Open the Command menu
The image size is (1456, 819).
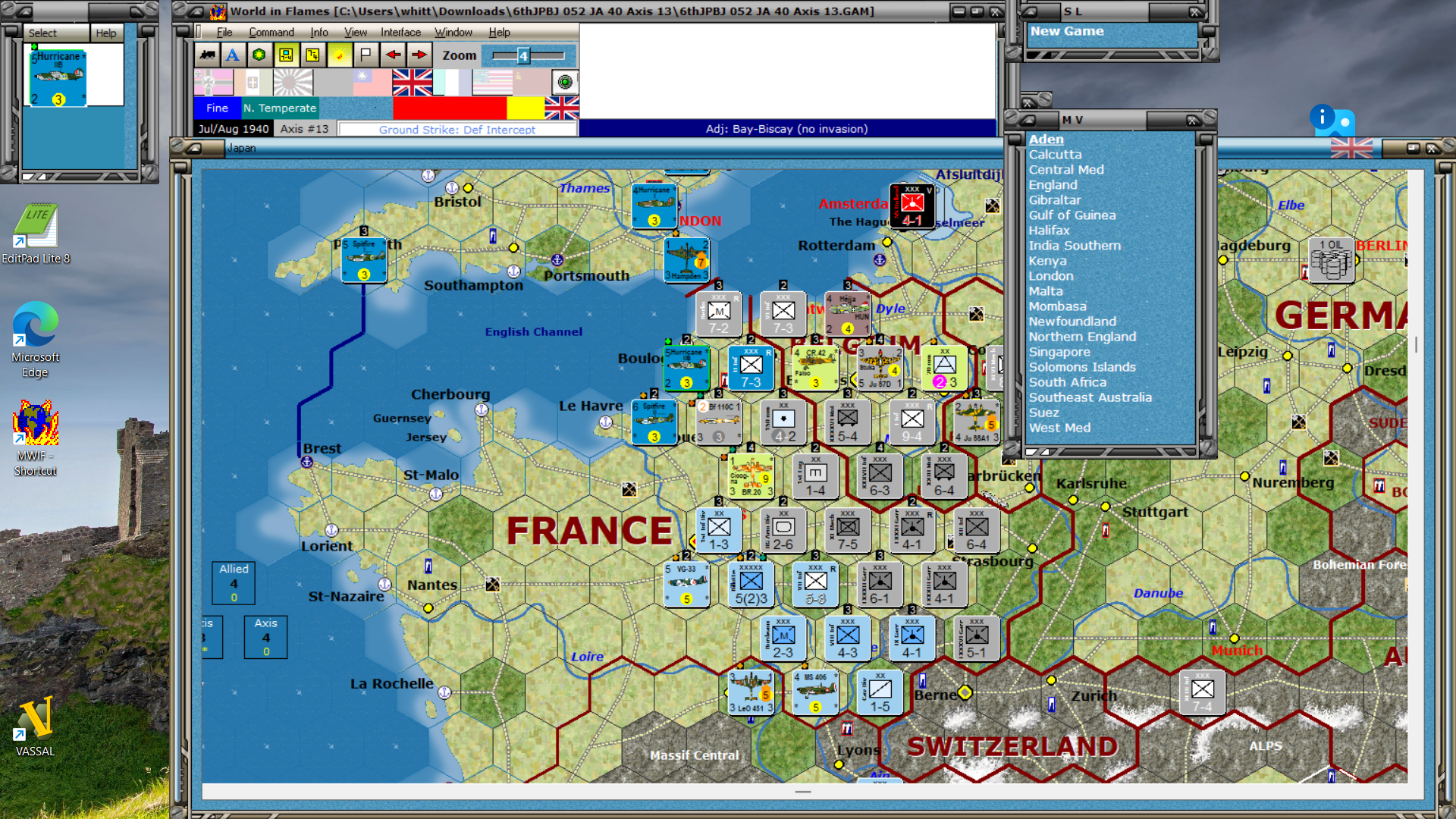(271, 32)
